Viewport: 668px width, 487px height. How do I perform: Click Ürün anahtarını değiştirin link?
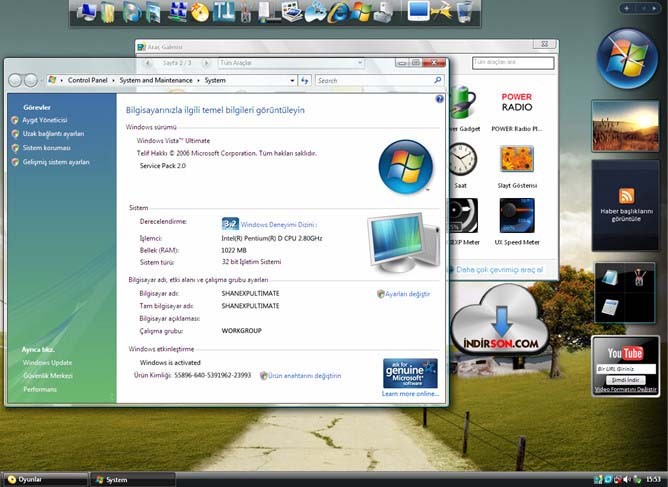tap(304, 376)
